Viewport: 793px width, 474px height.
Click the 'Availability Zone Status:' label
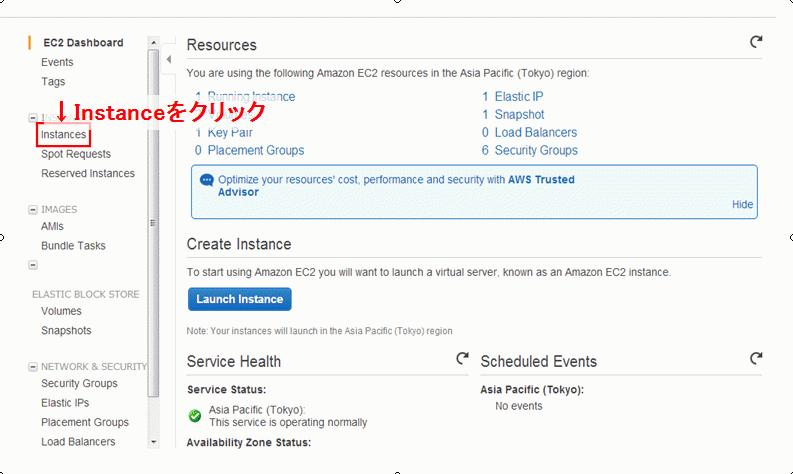(249, 443)
